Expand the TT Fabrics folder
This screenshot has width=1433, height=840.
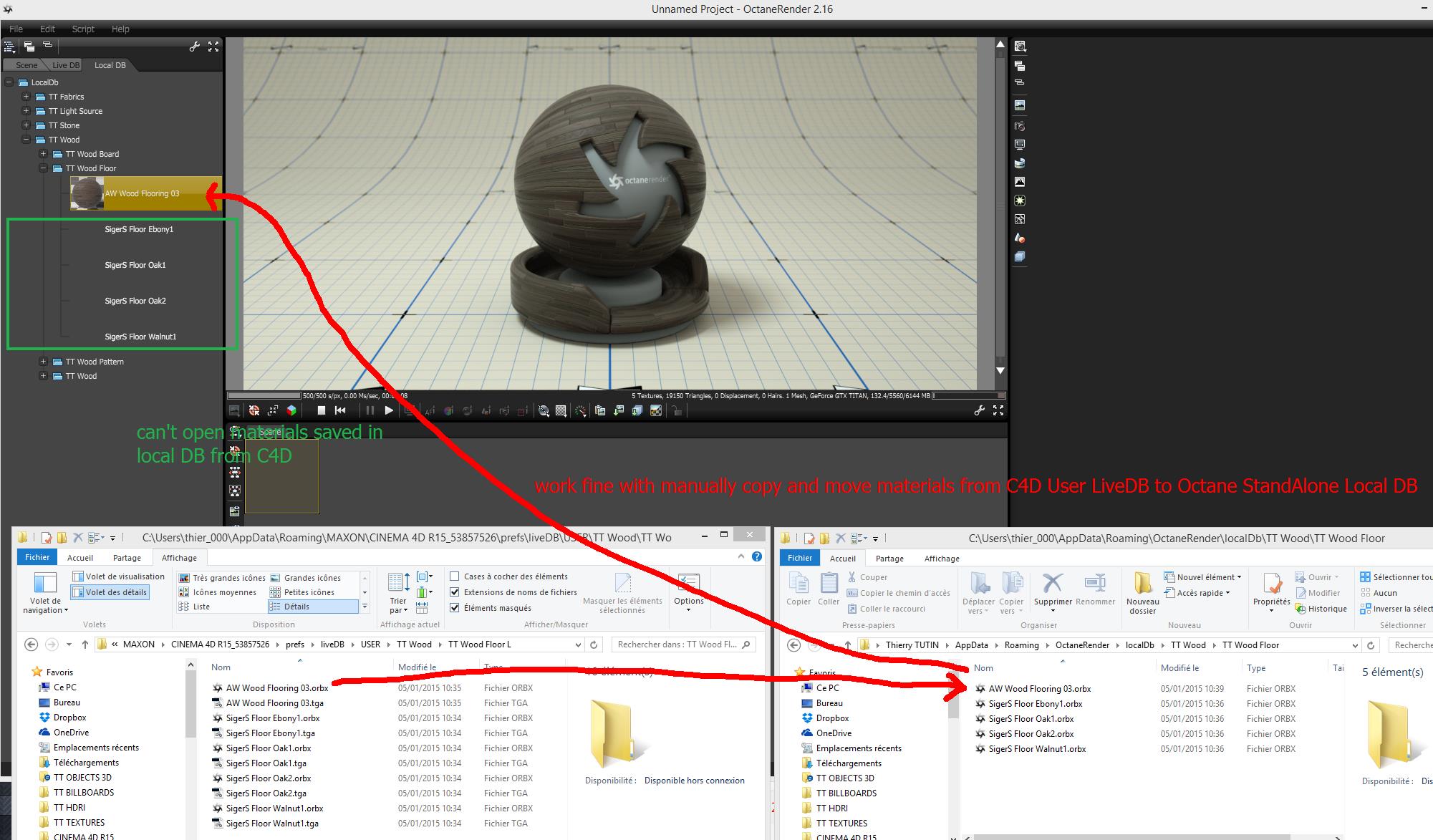click(26, 97)
